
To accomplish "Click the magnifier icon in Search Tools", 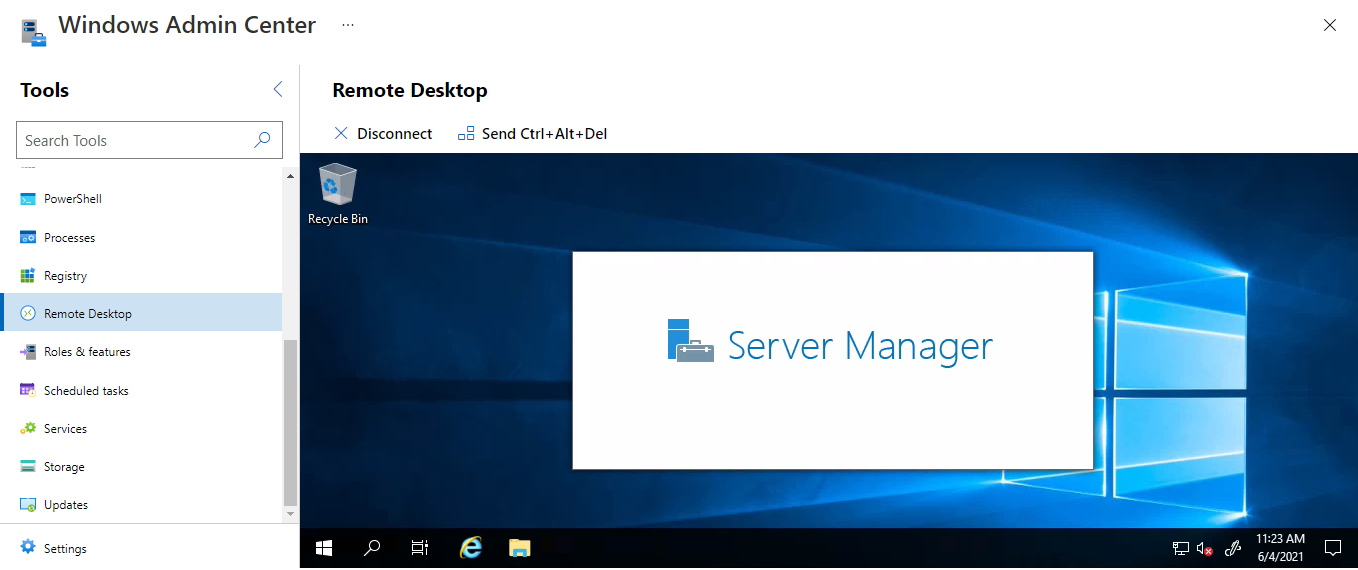I will tap(263, 140).
